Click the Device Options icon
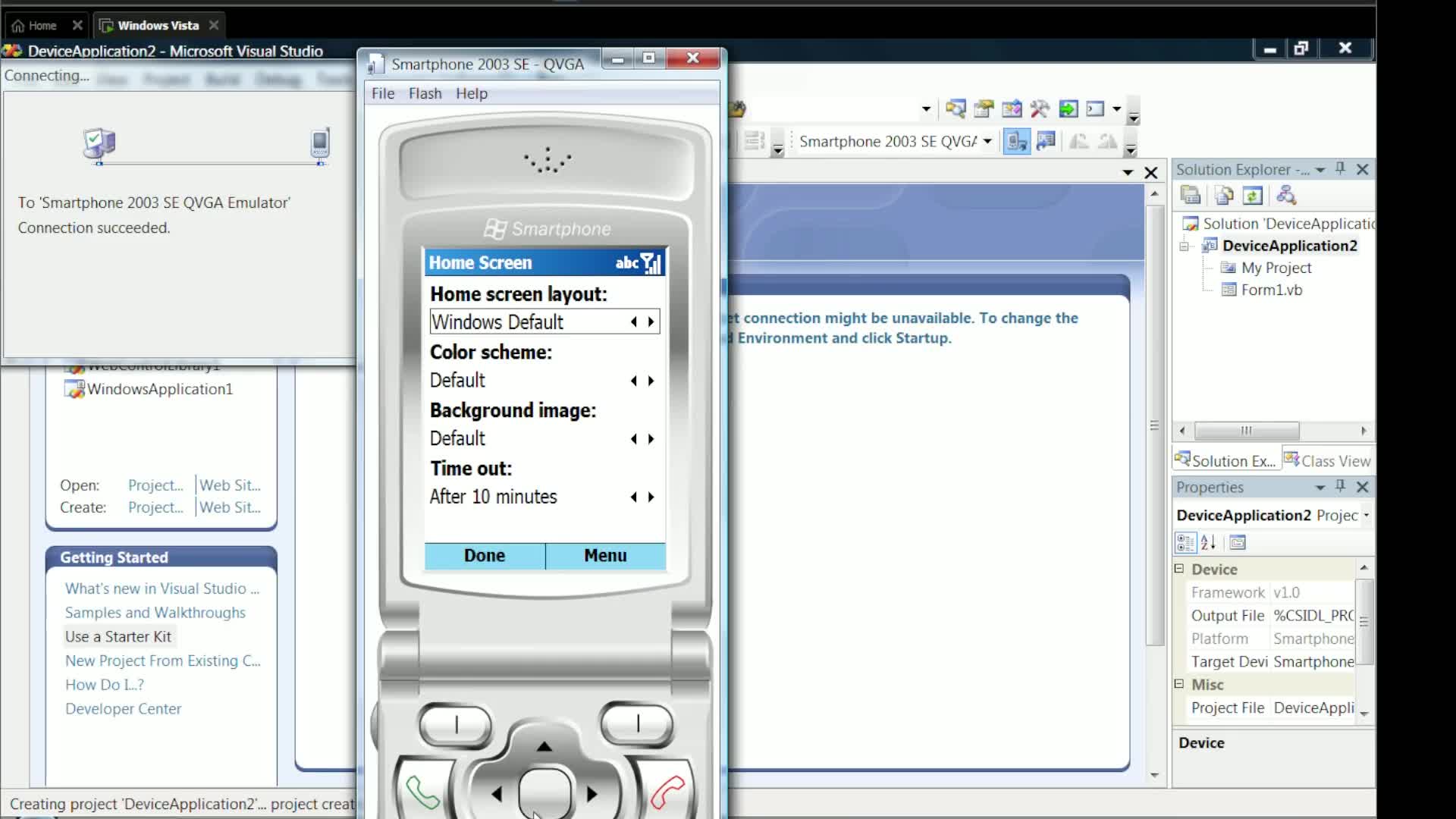 point(1046,141)
